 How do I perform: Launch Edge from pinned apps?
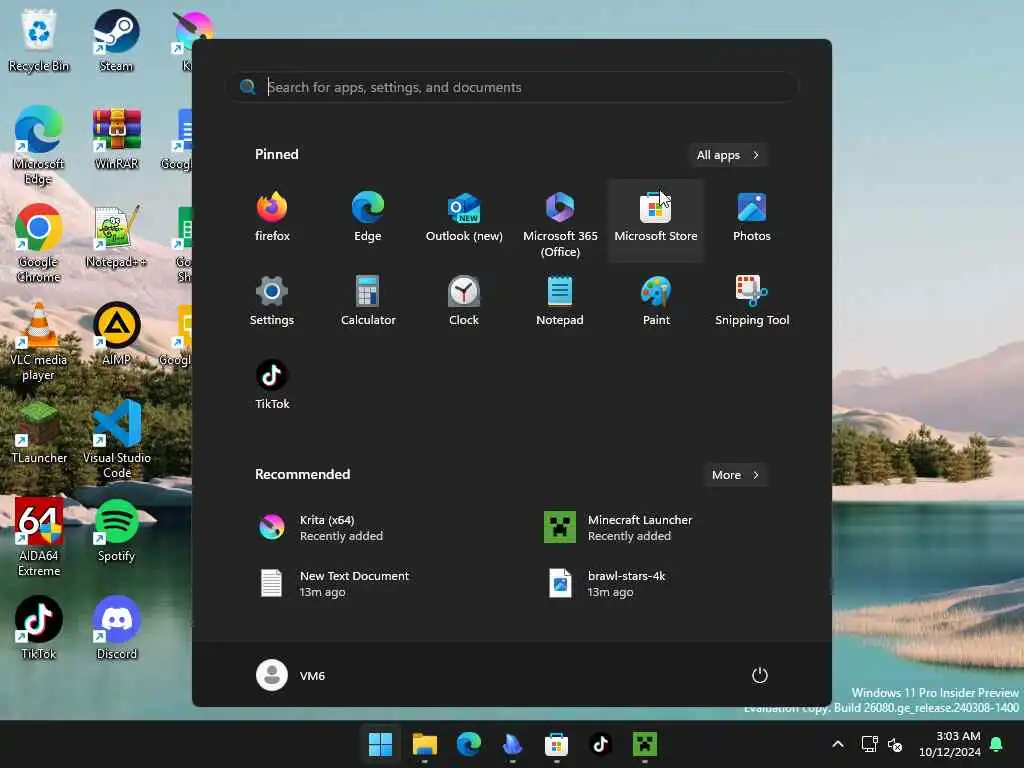[x=368, y=219]
